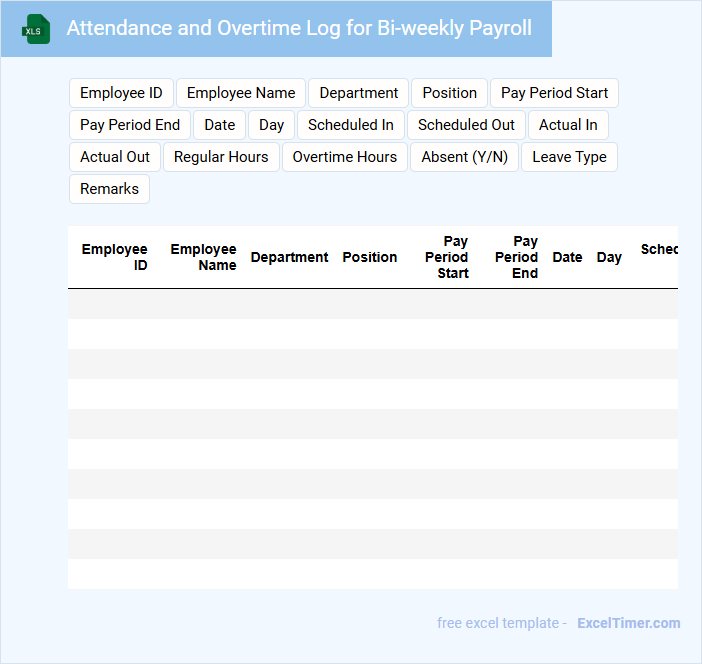Click the green XLS file icon

(x=36, y=29)
